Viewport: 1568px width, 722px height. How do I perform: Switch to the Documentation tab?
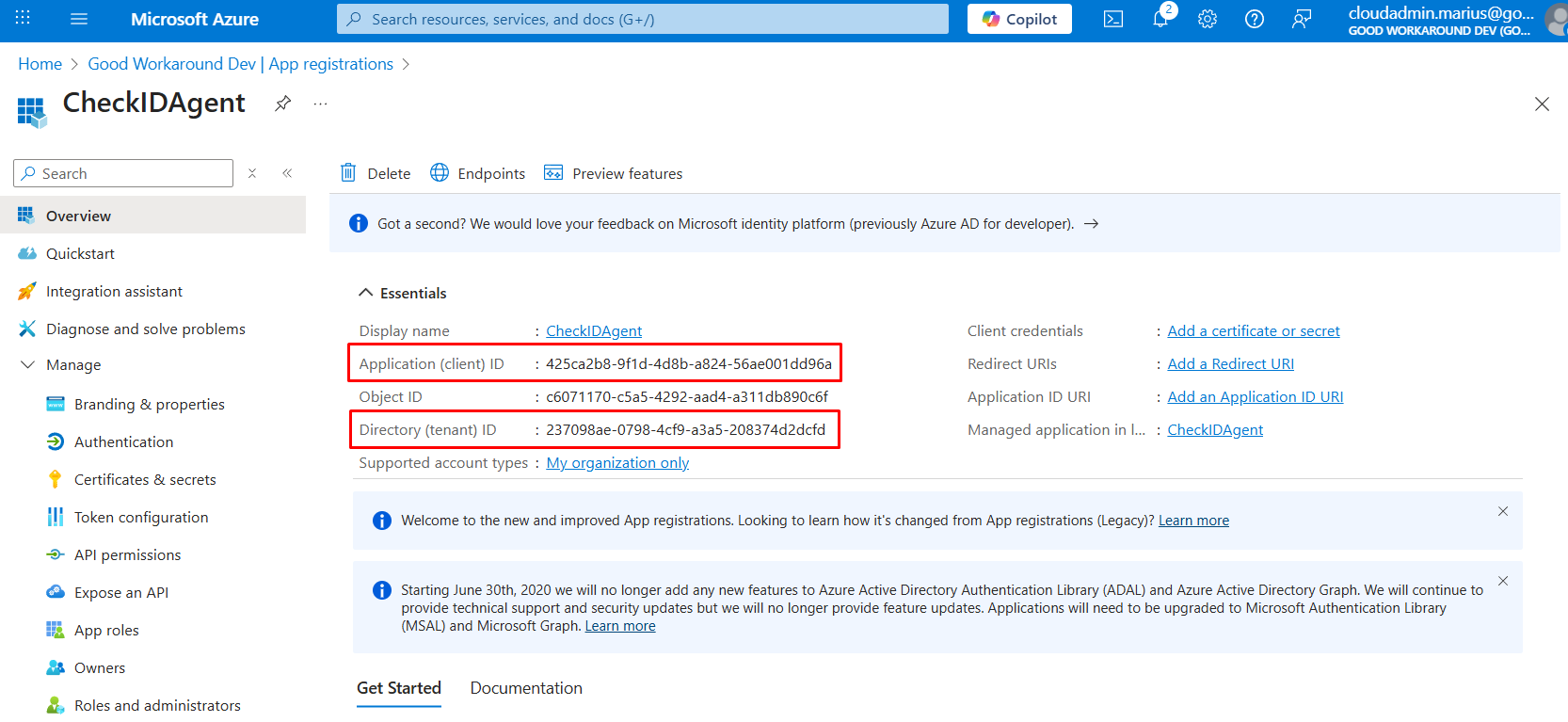(526, 688)
